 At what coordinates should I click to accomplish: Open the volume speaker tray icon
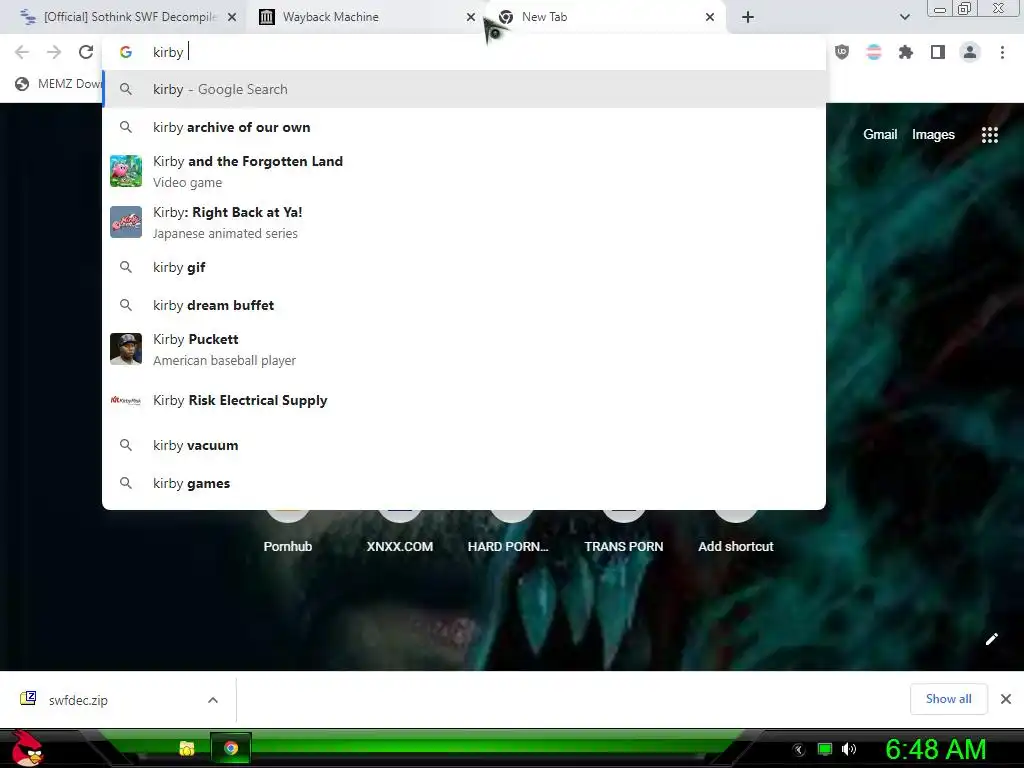[x=849, y=749]
